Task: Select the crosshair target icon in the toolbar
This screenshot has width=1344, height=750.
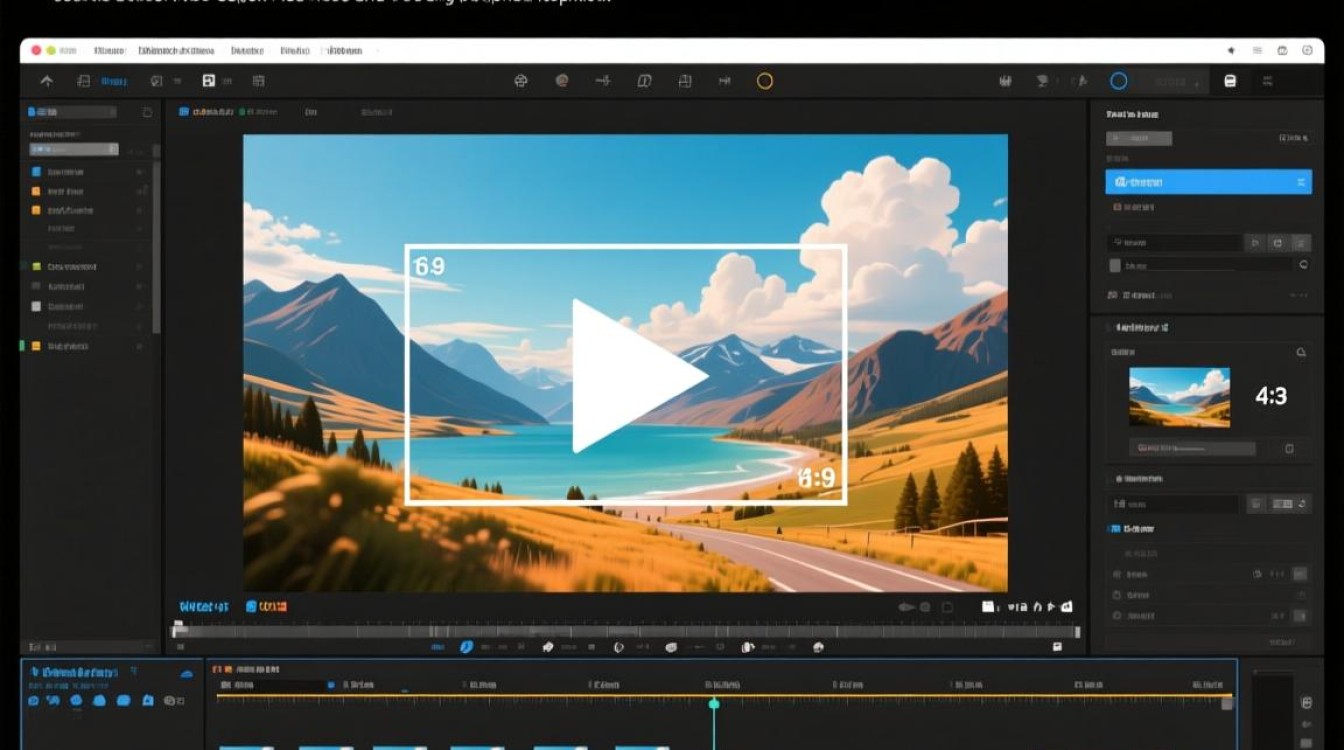Action: 521,81
